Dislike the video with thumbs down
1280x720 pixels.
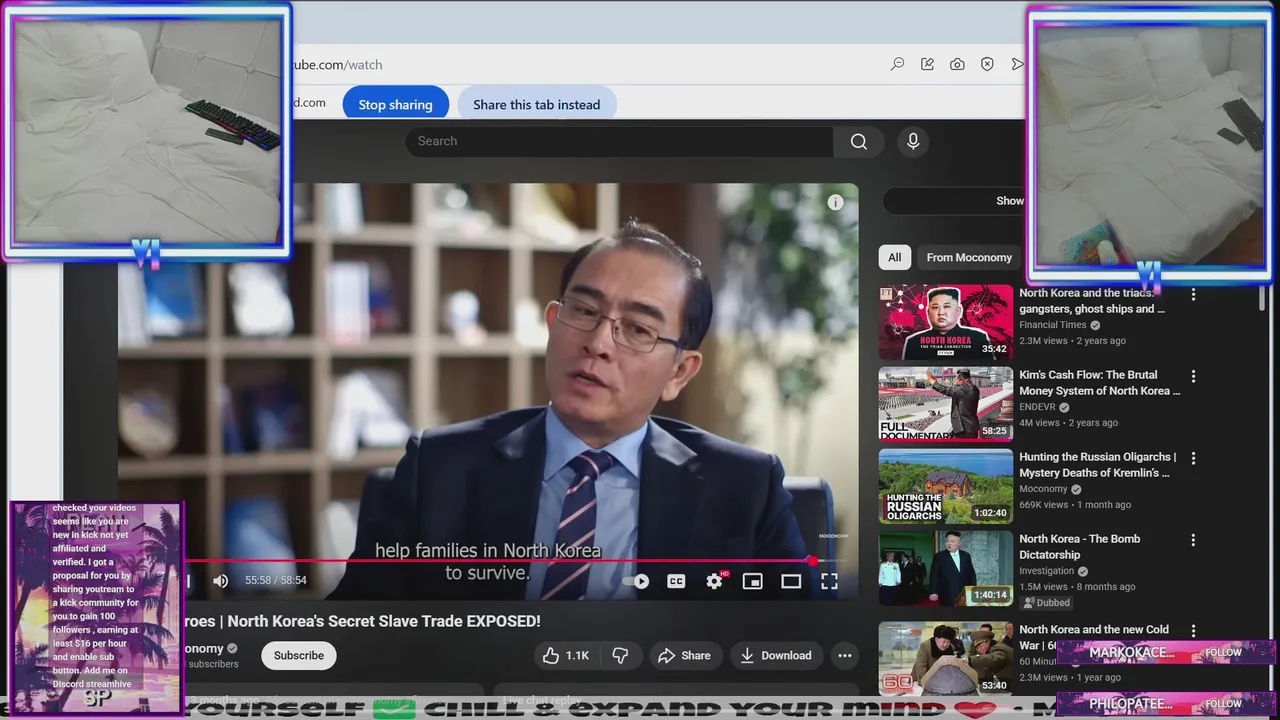(621, 656)
